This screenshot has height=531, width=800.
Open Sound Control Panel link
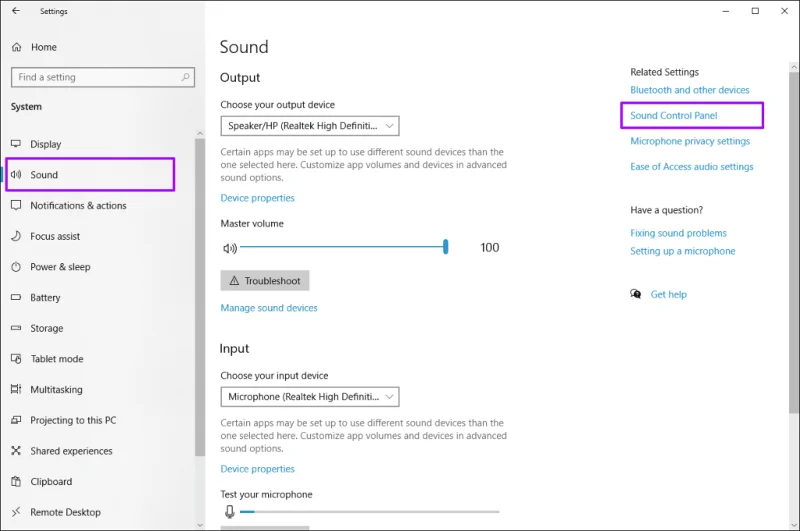[x=673, y=115]
